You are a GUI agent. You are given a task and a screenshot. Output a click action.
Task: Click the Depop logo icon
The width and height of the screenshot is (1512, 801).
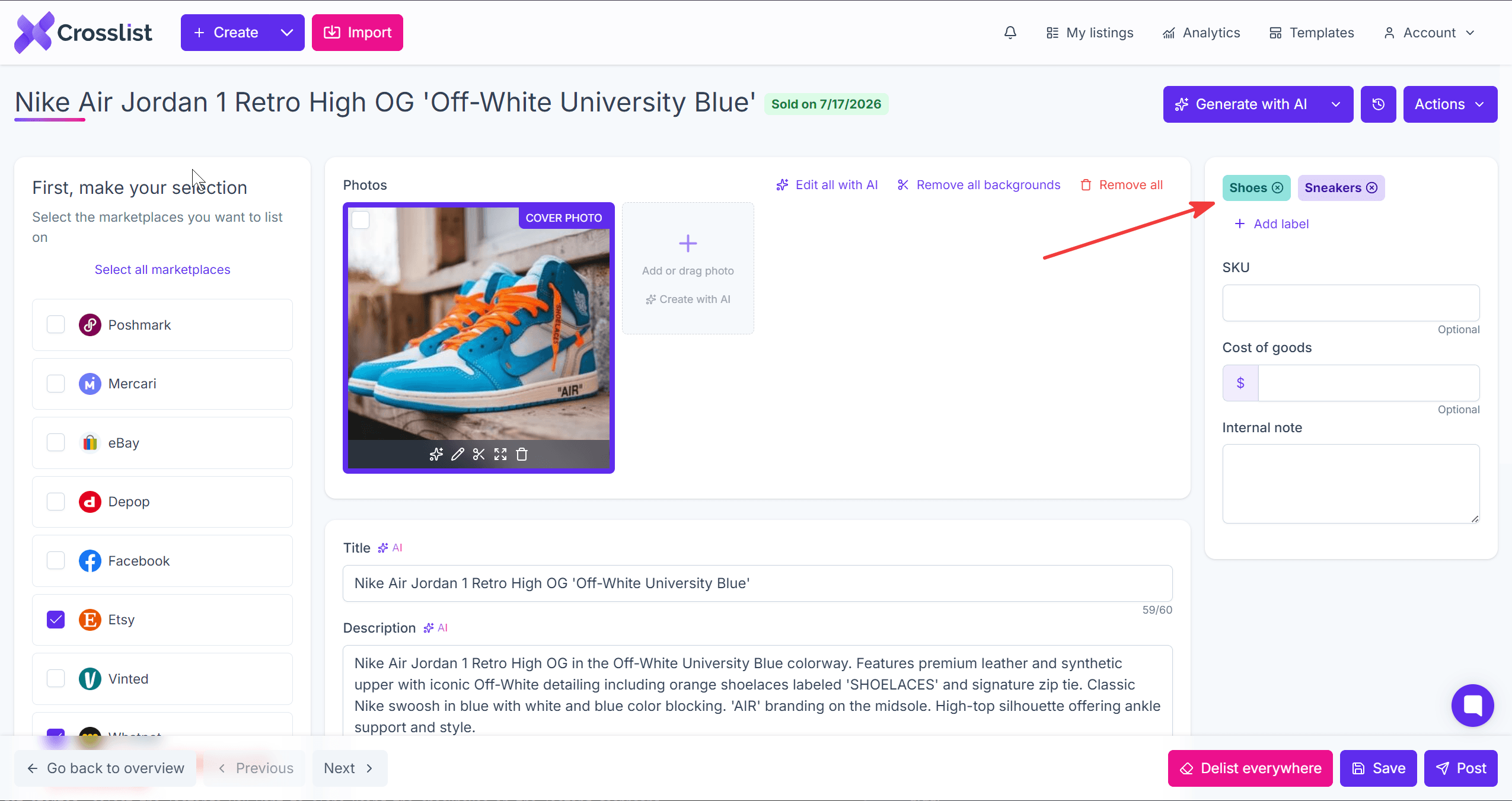90,502
